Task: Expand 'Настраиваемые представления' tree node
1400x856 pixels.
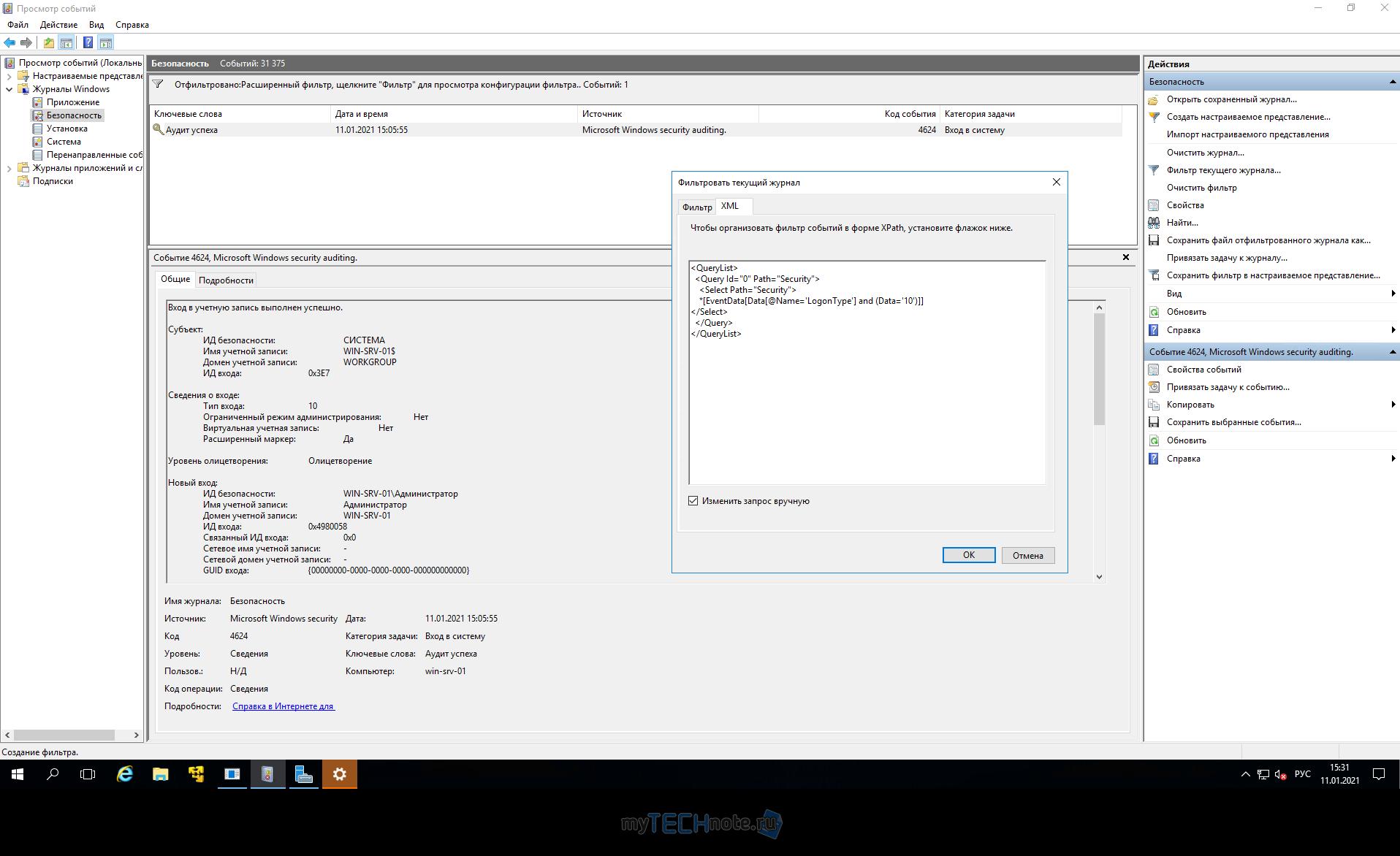Action: [x=9, y=76]
